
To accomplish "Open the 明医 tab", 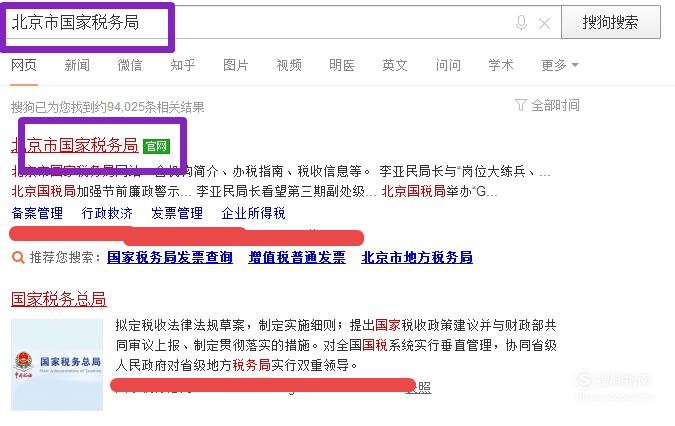I will (x=342, y=65).
